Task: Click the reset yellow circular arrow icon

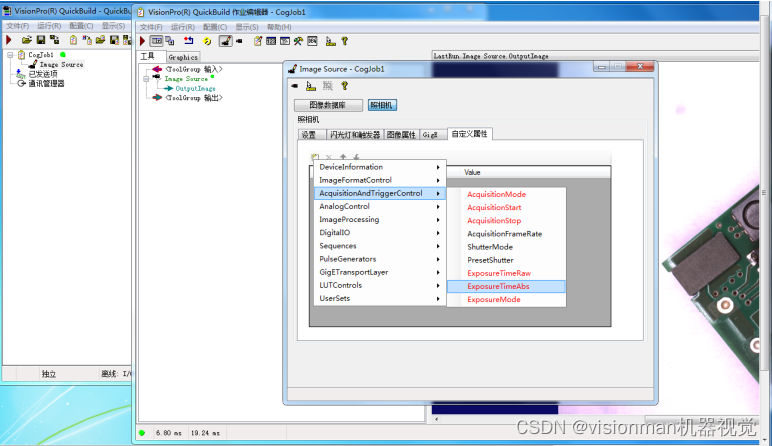Action: pos(207,41)
